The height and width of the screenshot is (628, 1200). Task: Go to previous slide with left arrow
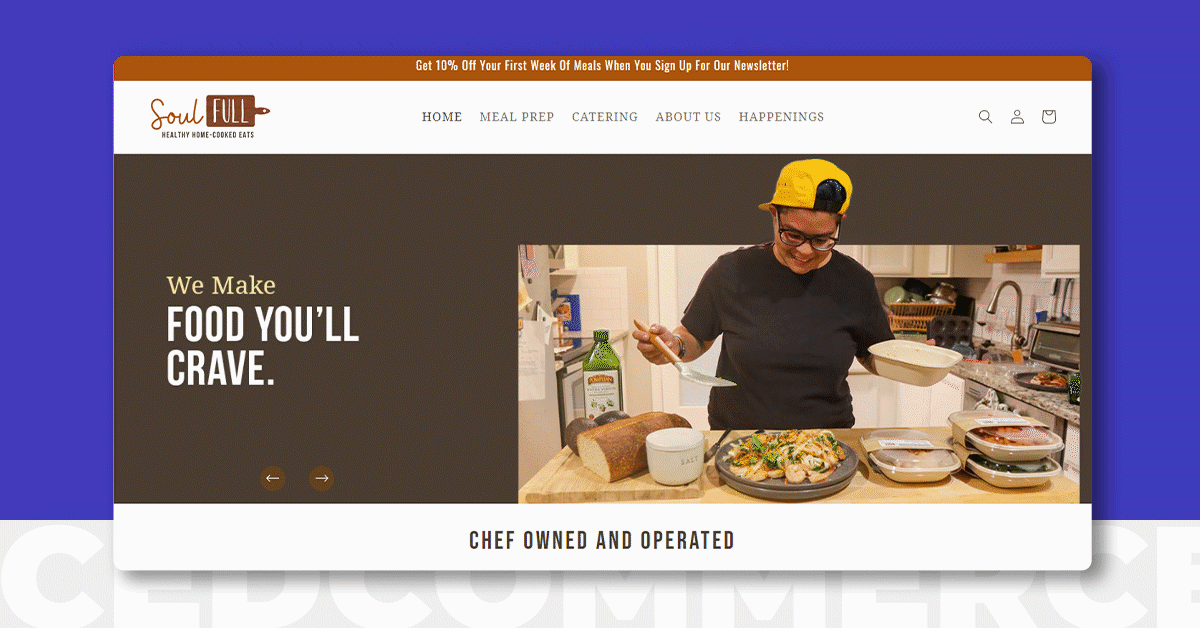pyautogui.click(x=272, y=478)
